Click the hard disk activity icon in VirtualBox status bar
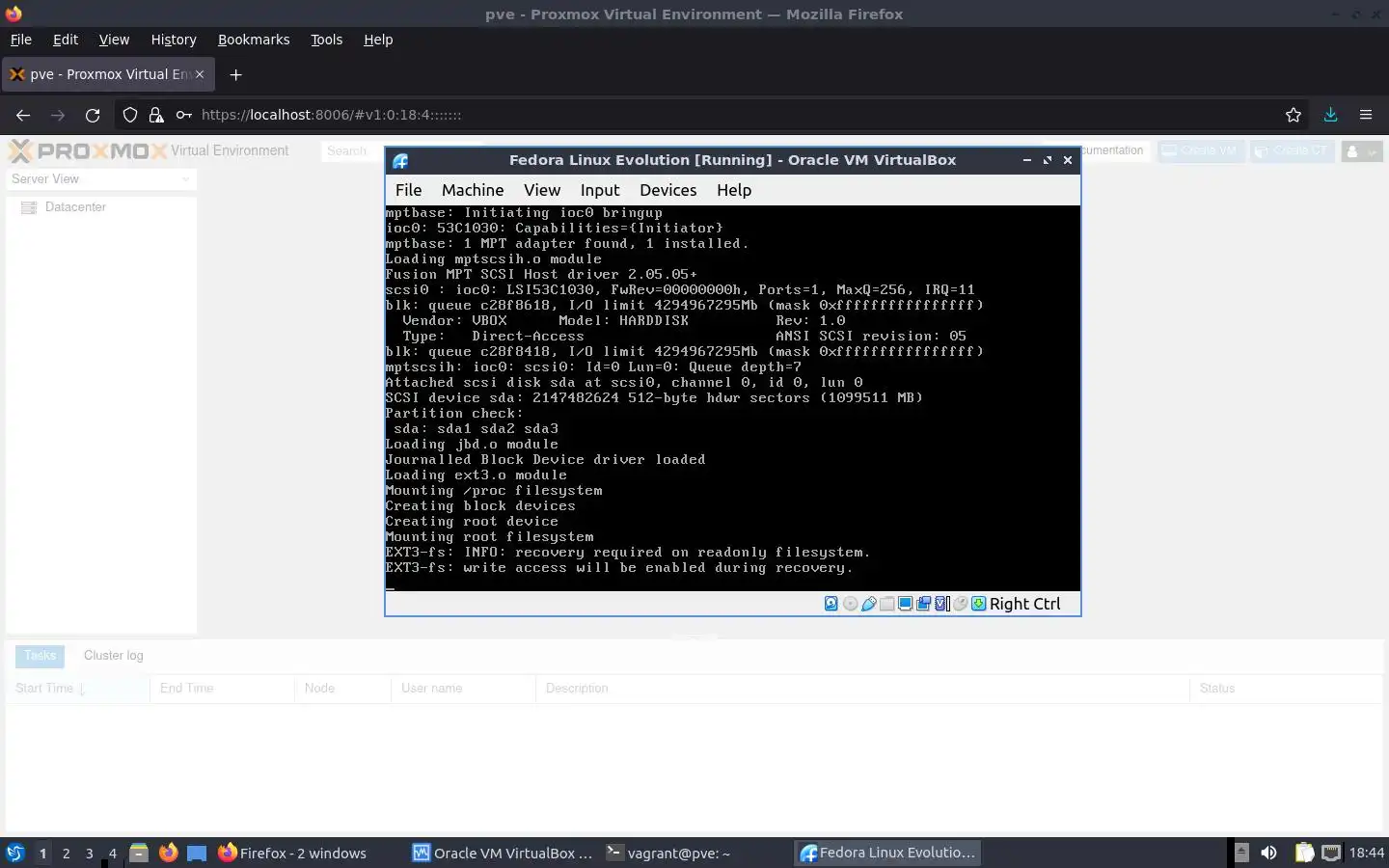This screenshot has width=1389, height=868. [831, 604]
